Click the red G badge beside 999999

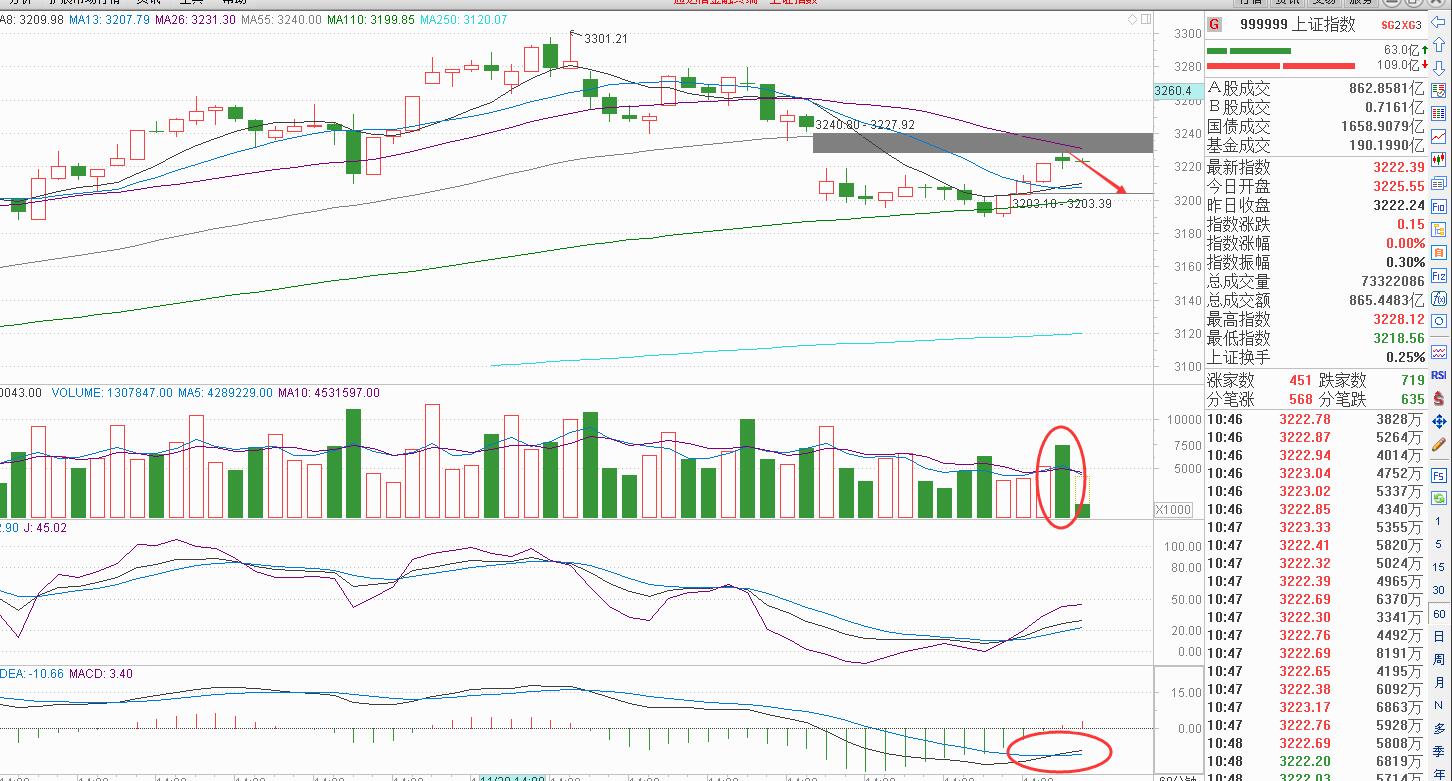pyautogui.click(x=1215, y=24)
